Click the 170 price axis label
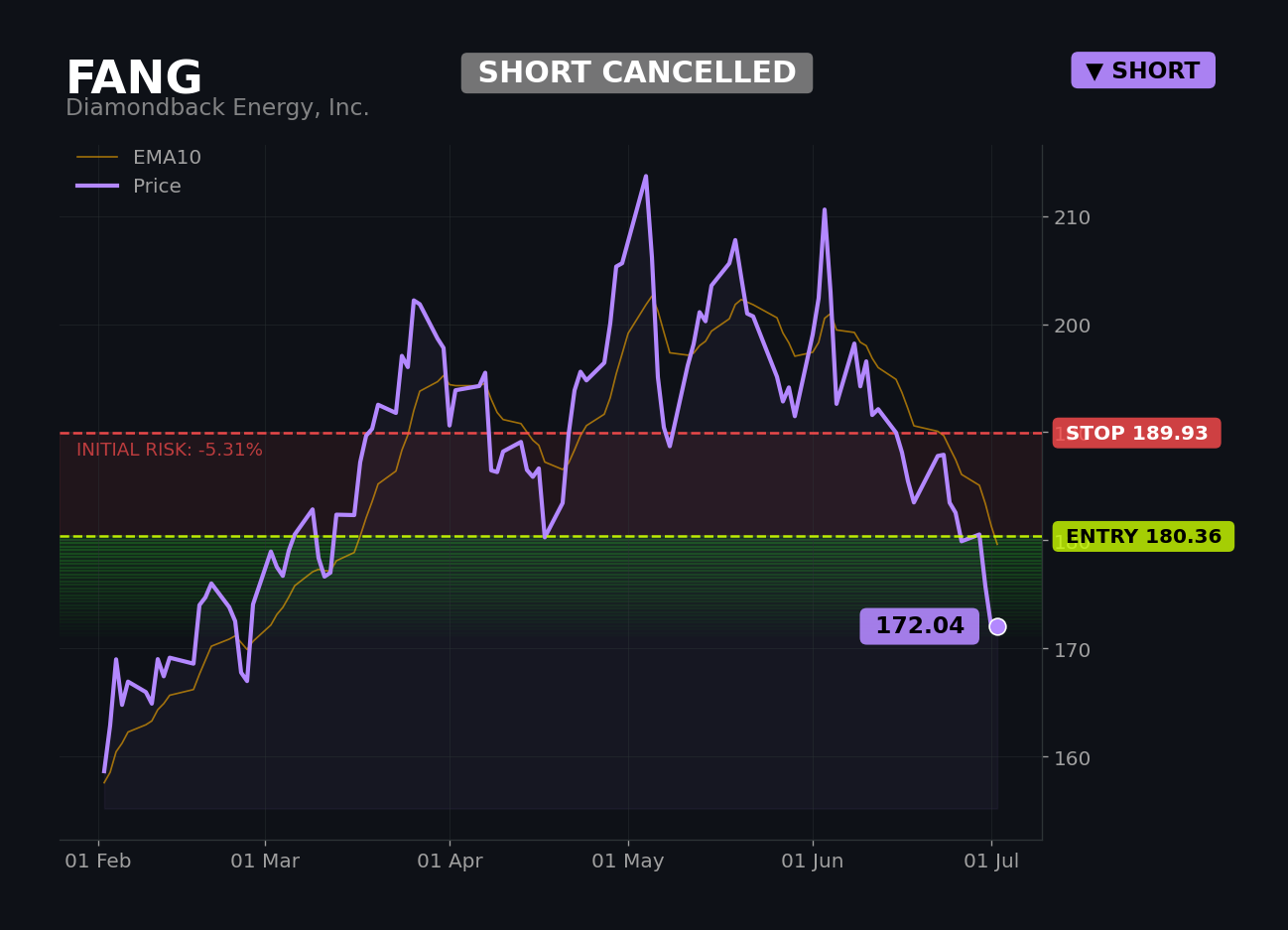Screen dimensions: 1288x930 click(1072, 650)
